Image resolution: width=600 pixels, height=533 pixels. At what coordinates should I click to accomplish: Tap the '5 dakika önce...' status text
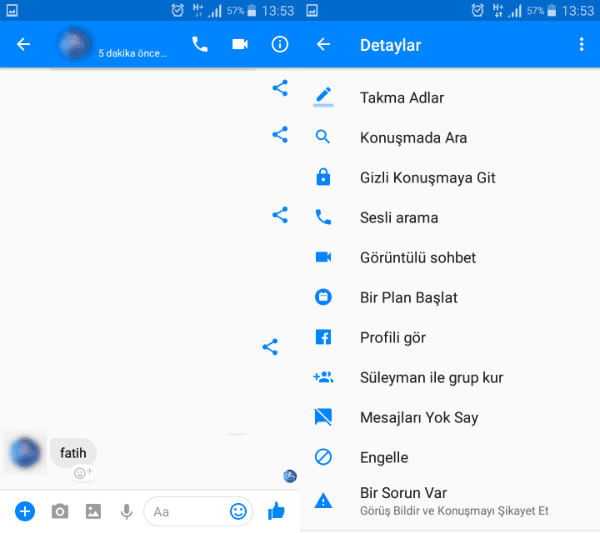[x=132, y=53]
